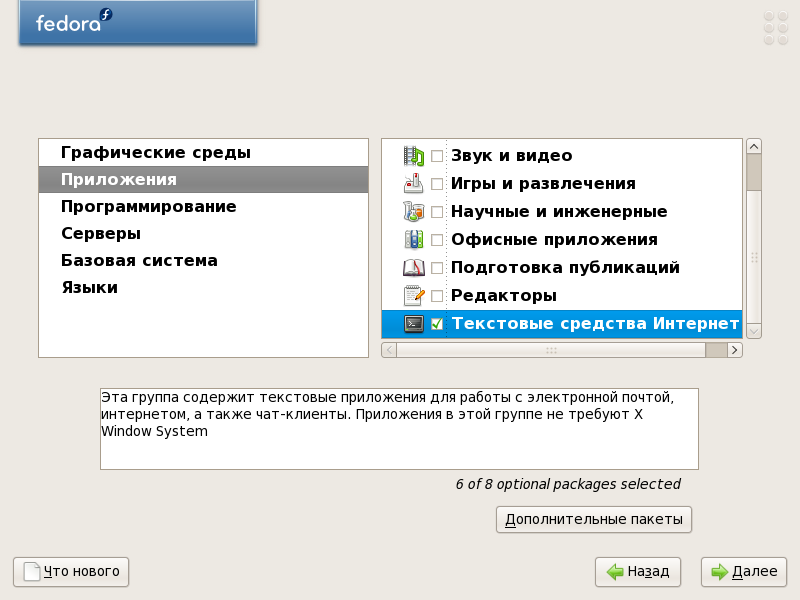Image resolution: width=800 pixels, height=600 pixels.
Task: Click the Офисные приложения binders icon
Action: tap(414, 239)
